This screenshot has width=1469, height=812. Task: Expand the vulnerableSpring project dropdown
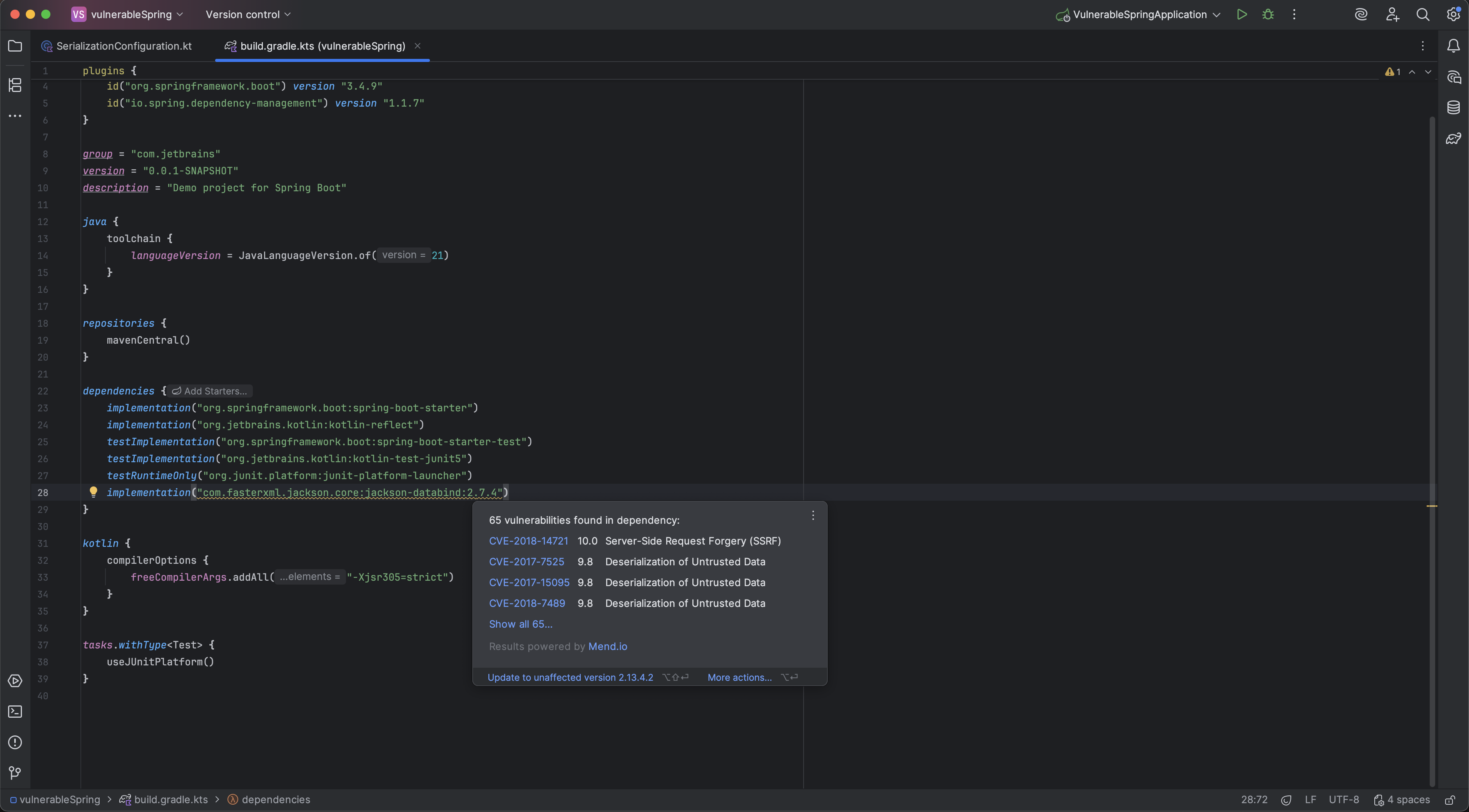click(131, 15)
